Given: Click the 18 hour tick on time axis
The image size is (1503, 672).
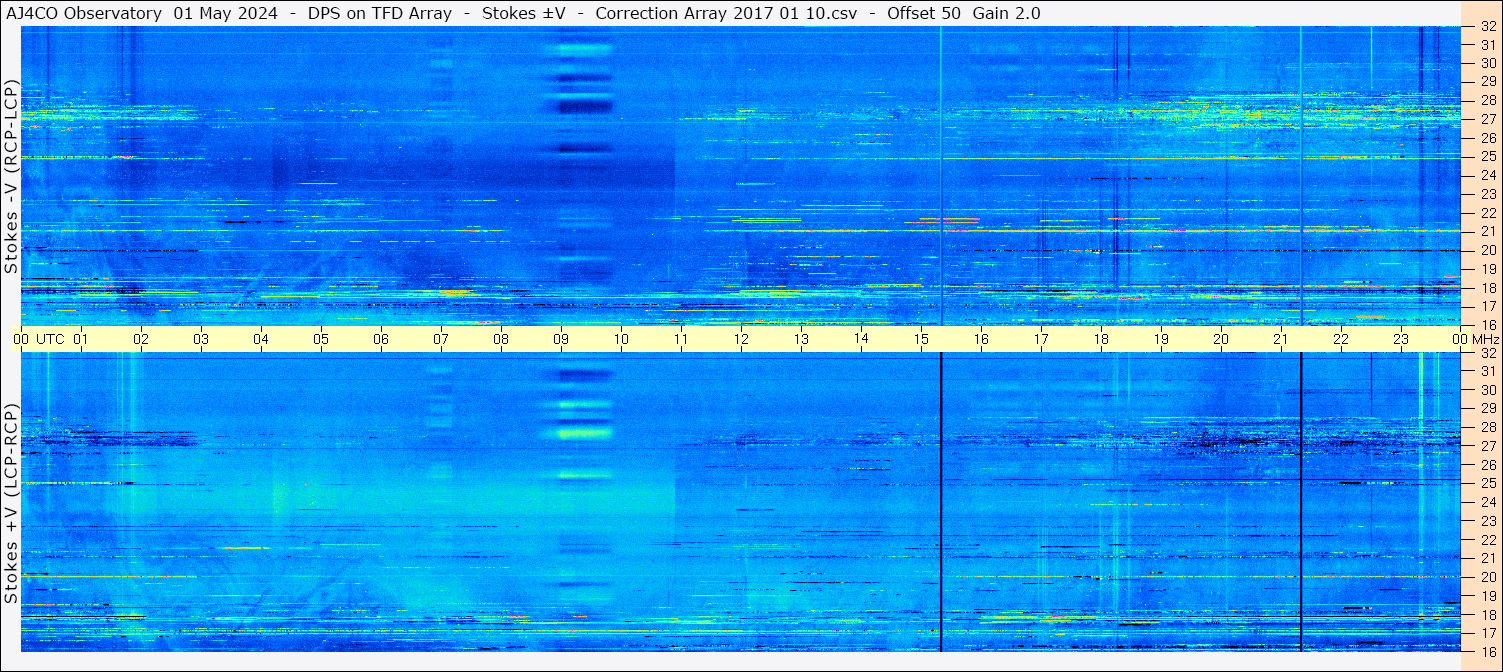Looking at the screenshot, I should (1101, 339).
